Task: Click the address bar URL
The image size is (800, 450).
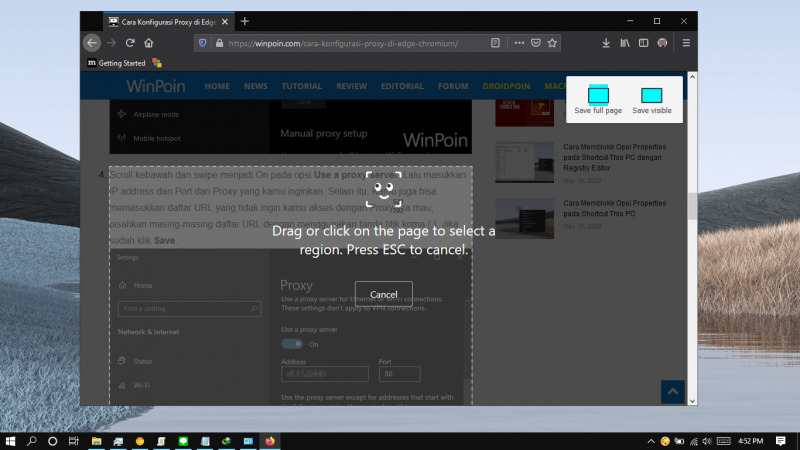Action: tap(343, 43)
